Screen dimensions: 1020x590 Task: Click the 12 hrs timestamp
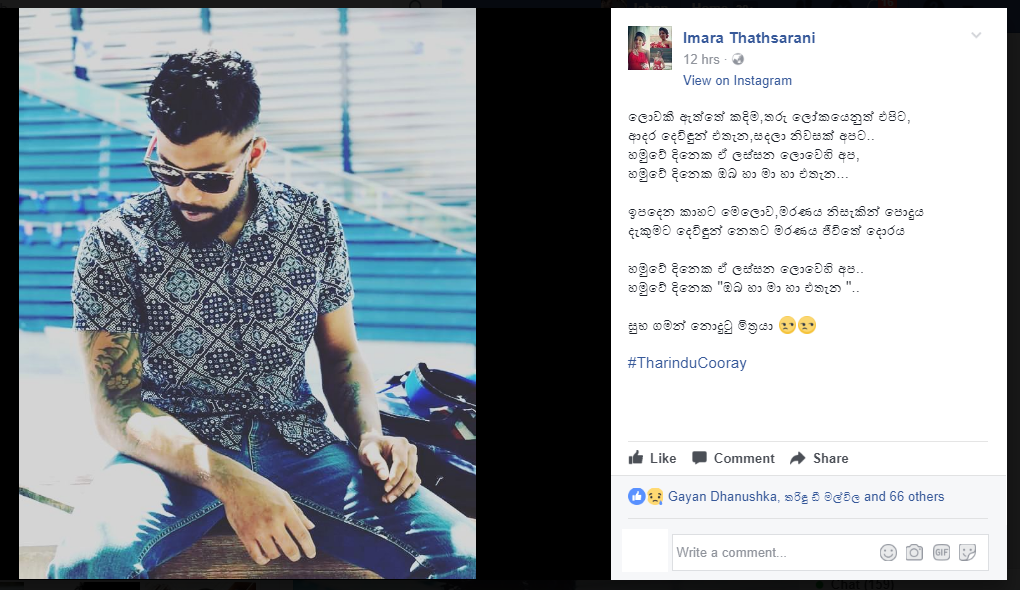click(x=701, y=59)
